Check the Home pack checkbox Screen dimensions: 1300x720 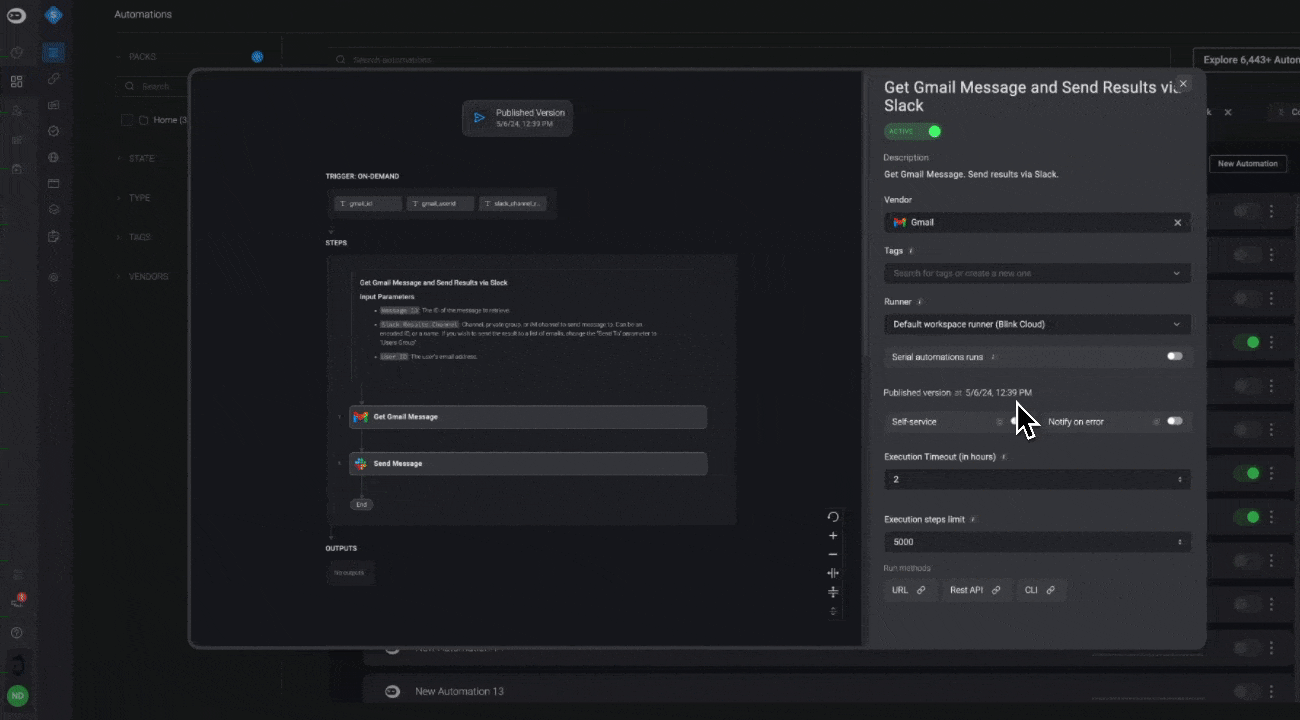[127, 120]
